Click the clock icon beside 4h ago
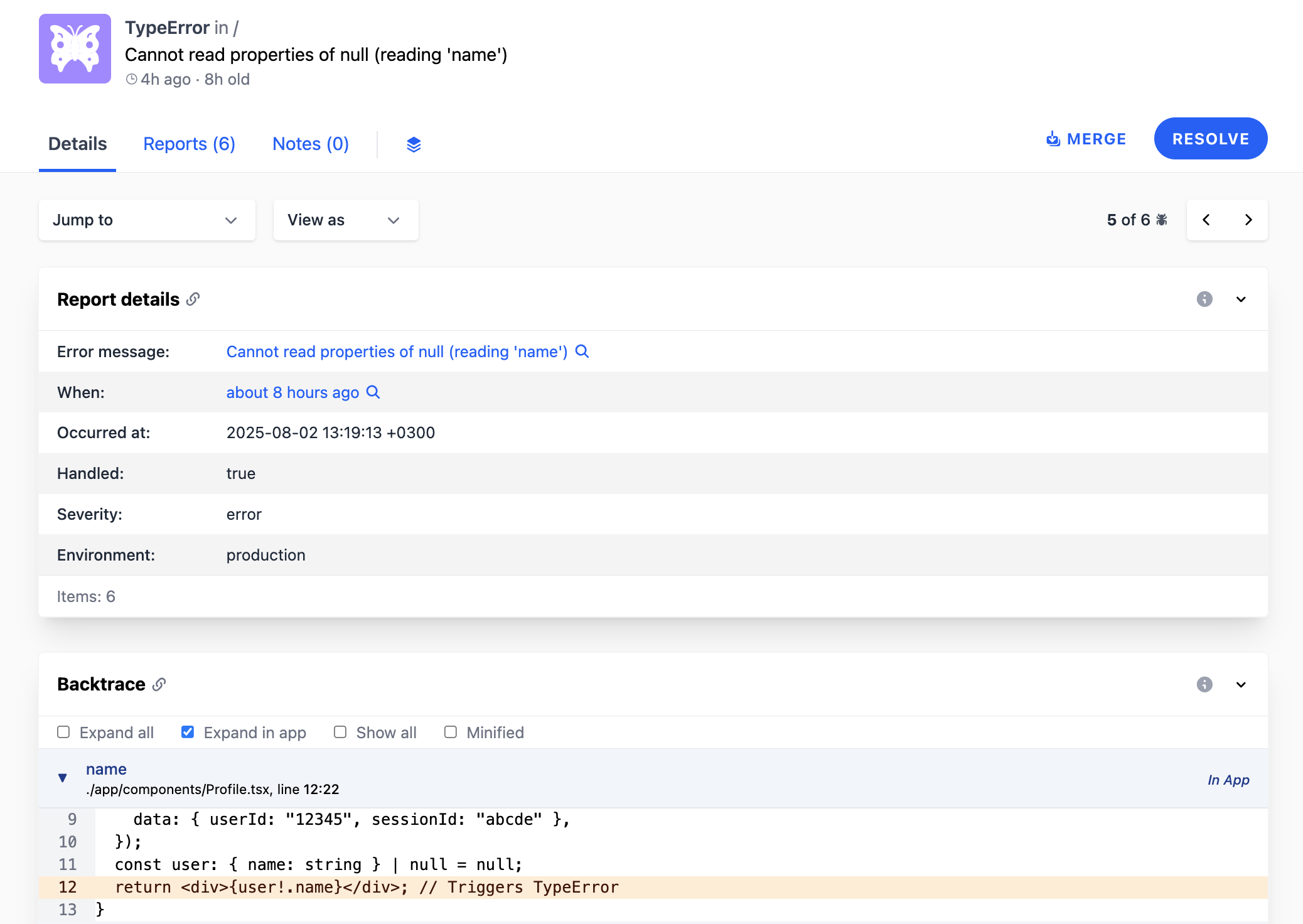 click(131, 79)
